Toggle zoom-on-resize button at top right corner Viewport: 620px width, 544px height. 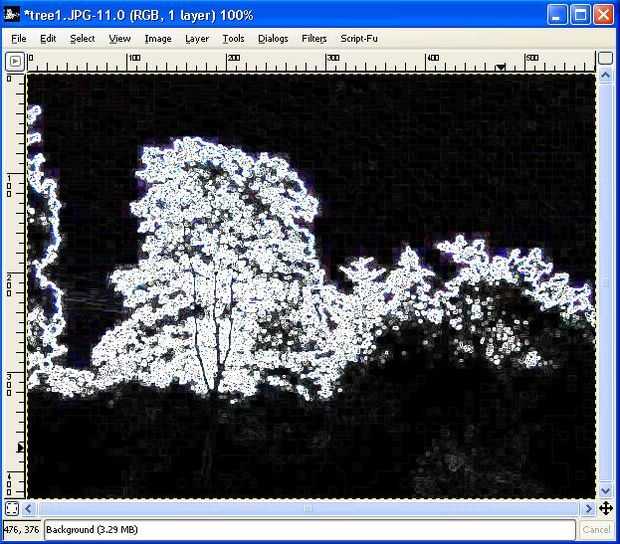[605, 59]
